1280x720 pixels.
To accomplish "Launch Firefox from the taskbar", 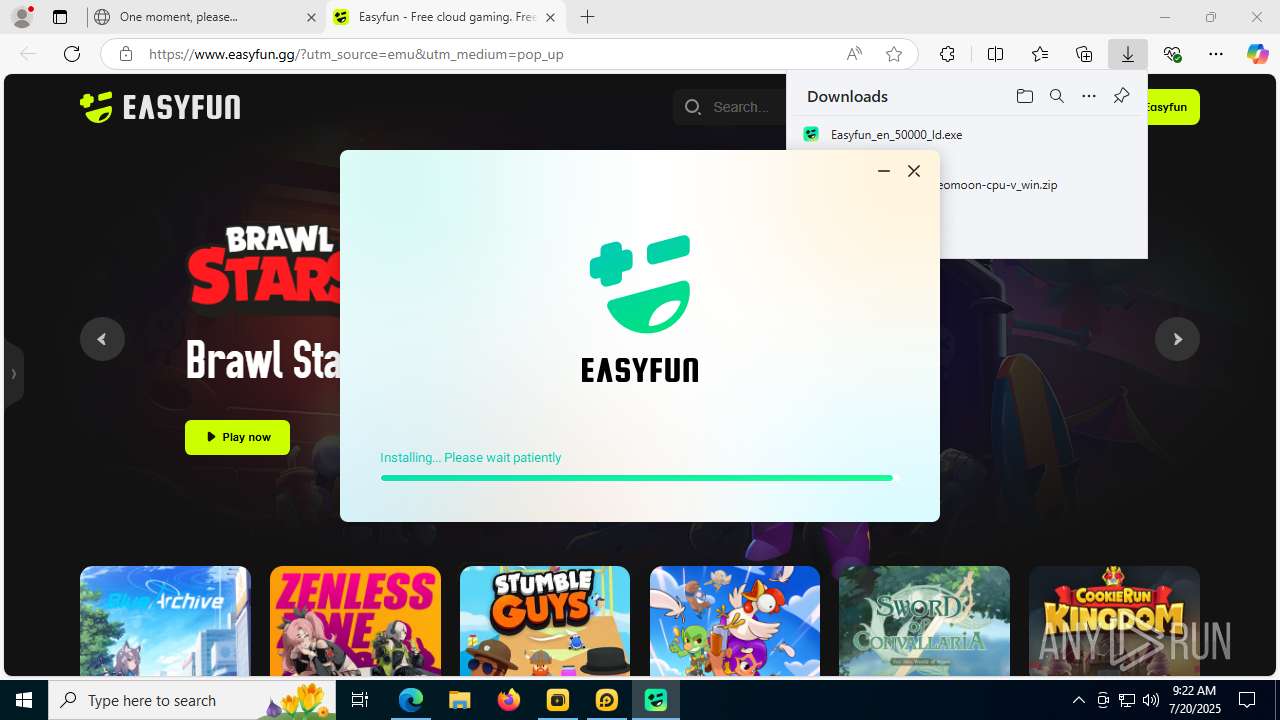I will pos(509,700).
